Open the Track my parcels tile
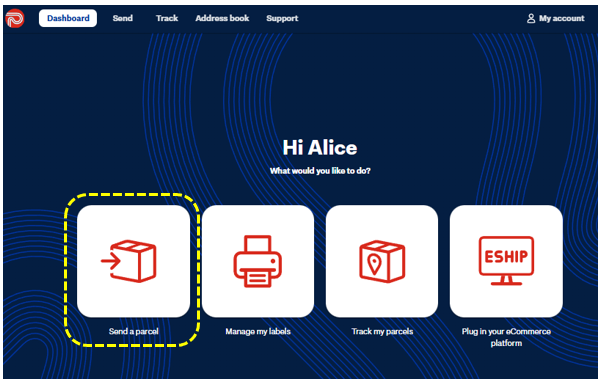The height and width of the screenshot is (385, 599). click(x=382, y=261)
